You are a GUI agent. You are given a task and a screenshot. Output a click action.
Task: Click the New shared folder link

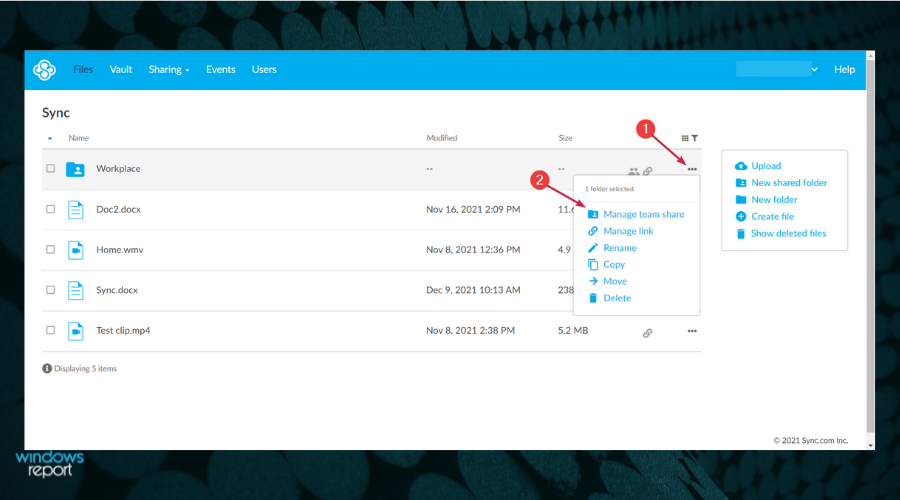point(789,183)
